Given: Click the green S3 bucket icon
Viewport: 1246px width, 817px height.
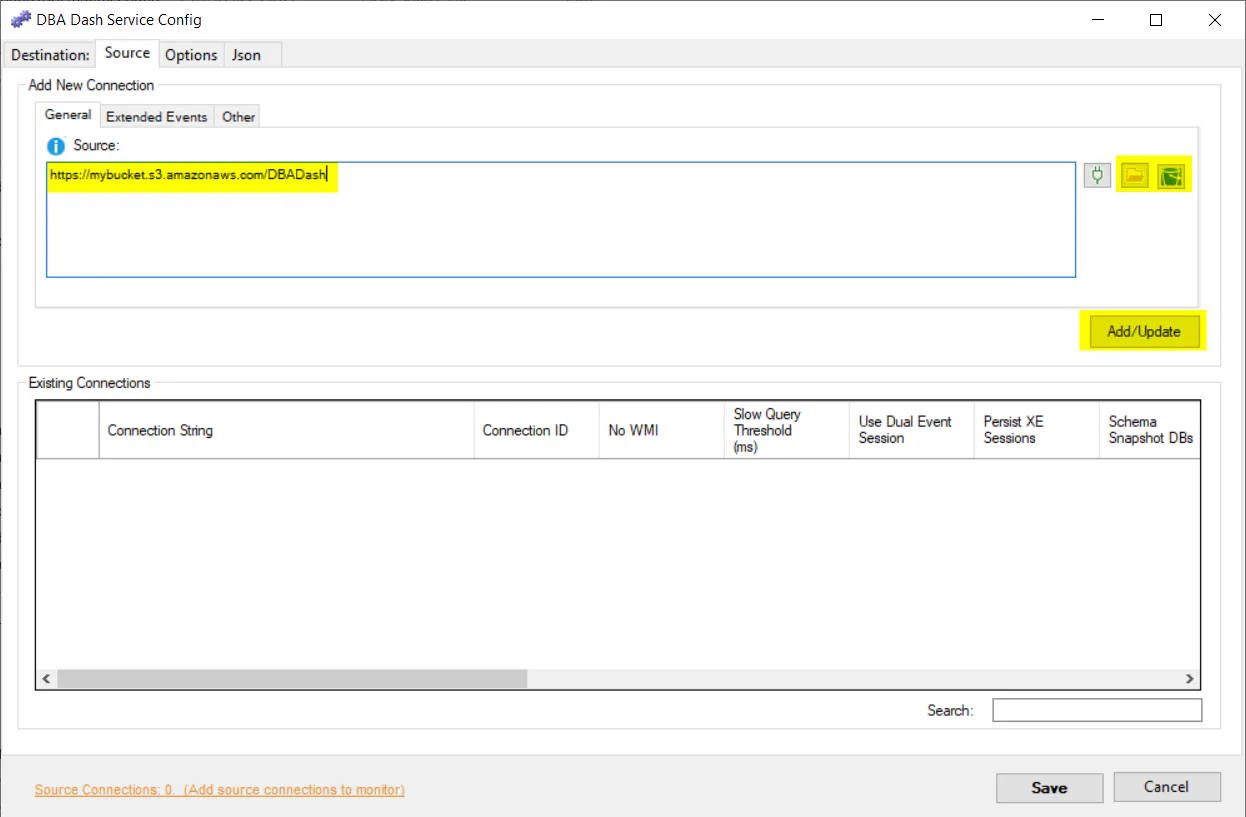Looking at the screenshot, I should [x=1170, y=177].
